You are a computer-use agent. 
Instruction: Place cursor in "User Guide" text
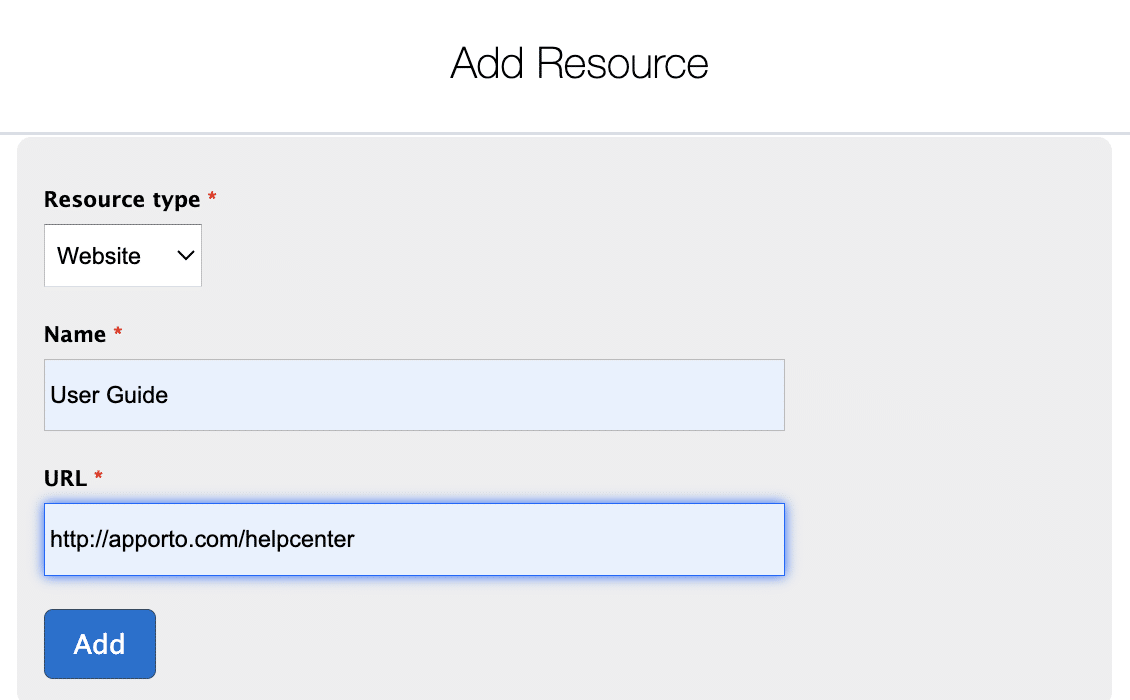[x=109, y=395]
